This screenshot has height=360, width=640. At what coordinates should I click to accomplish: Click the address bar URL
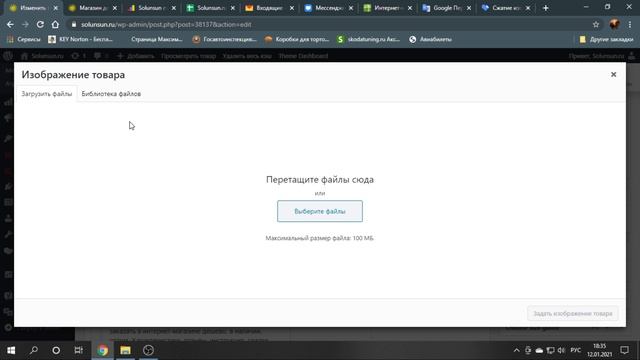[x=166, y=24]
